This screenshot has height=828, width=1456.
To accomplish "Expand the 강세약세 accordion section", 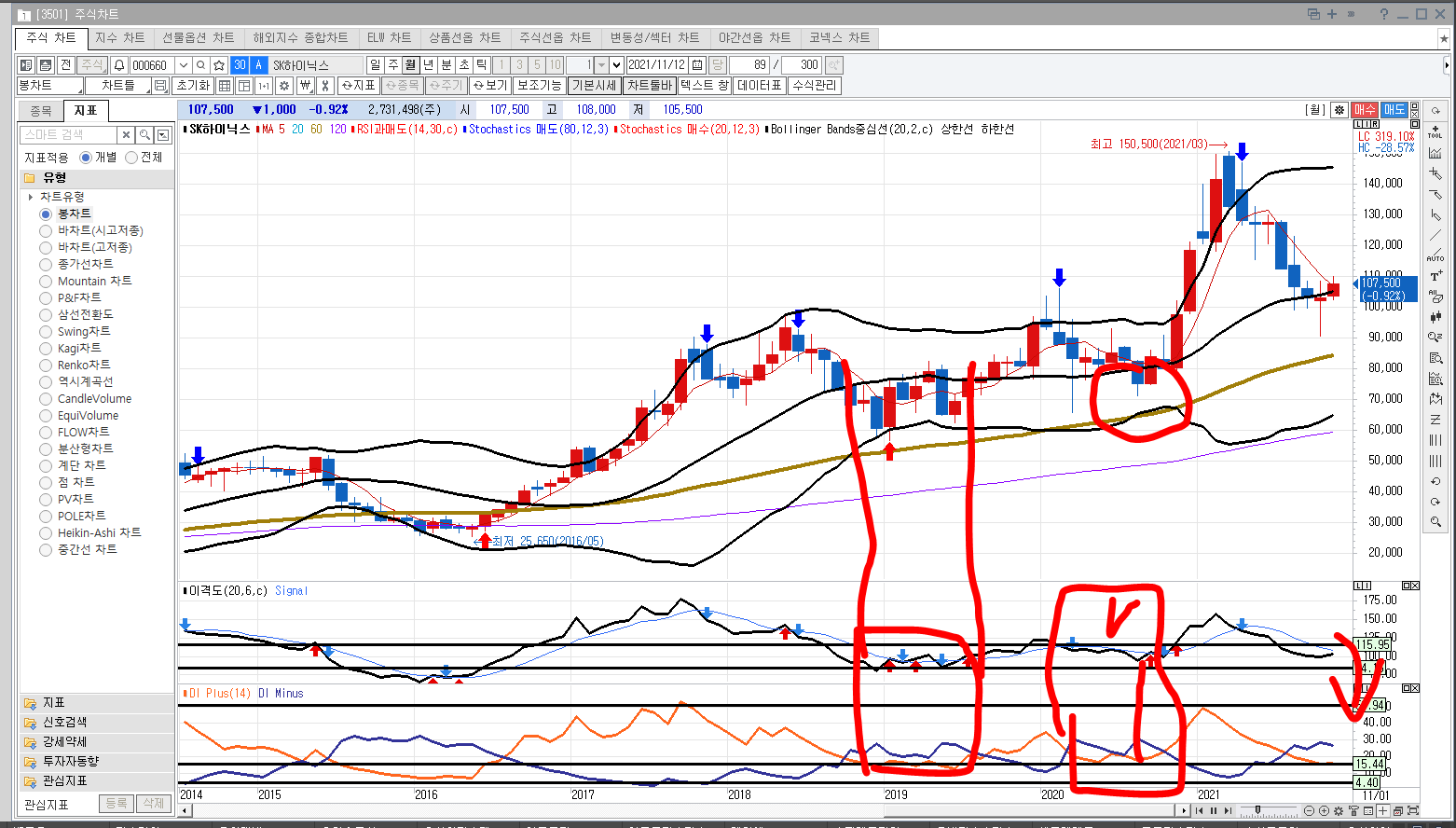I will coord(96,741).
